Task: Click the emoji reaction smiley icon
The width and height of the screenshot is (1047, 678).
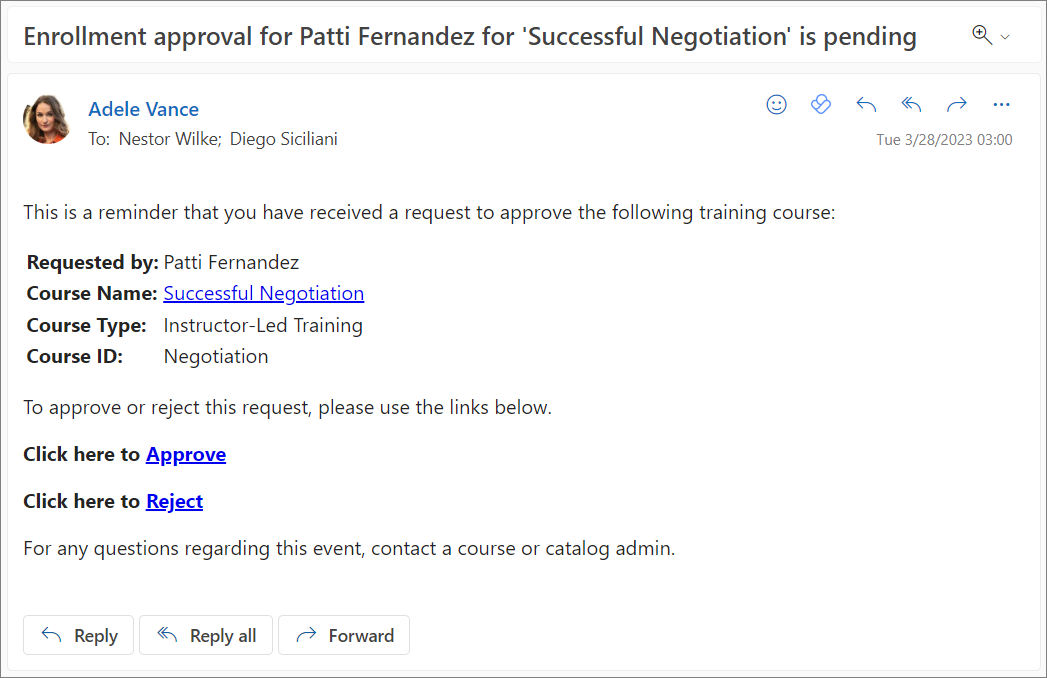Action: 776,105
